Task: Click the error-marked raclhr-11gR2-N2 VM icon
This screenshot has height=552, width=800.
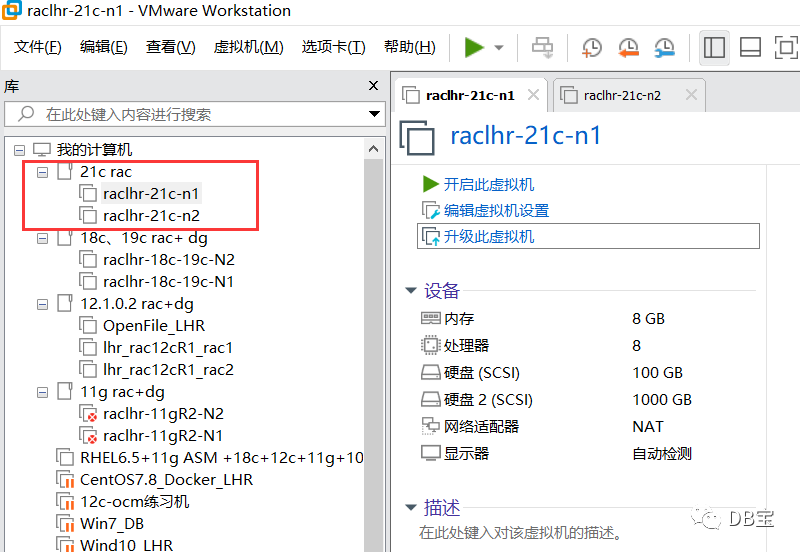Action: (88, 414)
